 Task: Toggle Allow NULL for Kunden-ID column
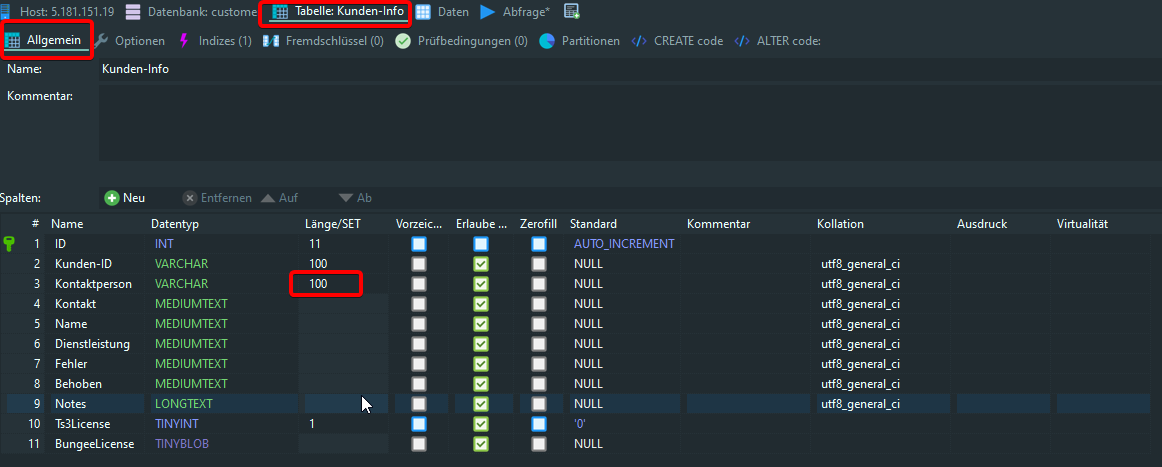(x=481, y=264)
